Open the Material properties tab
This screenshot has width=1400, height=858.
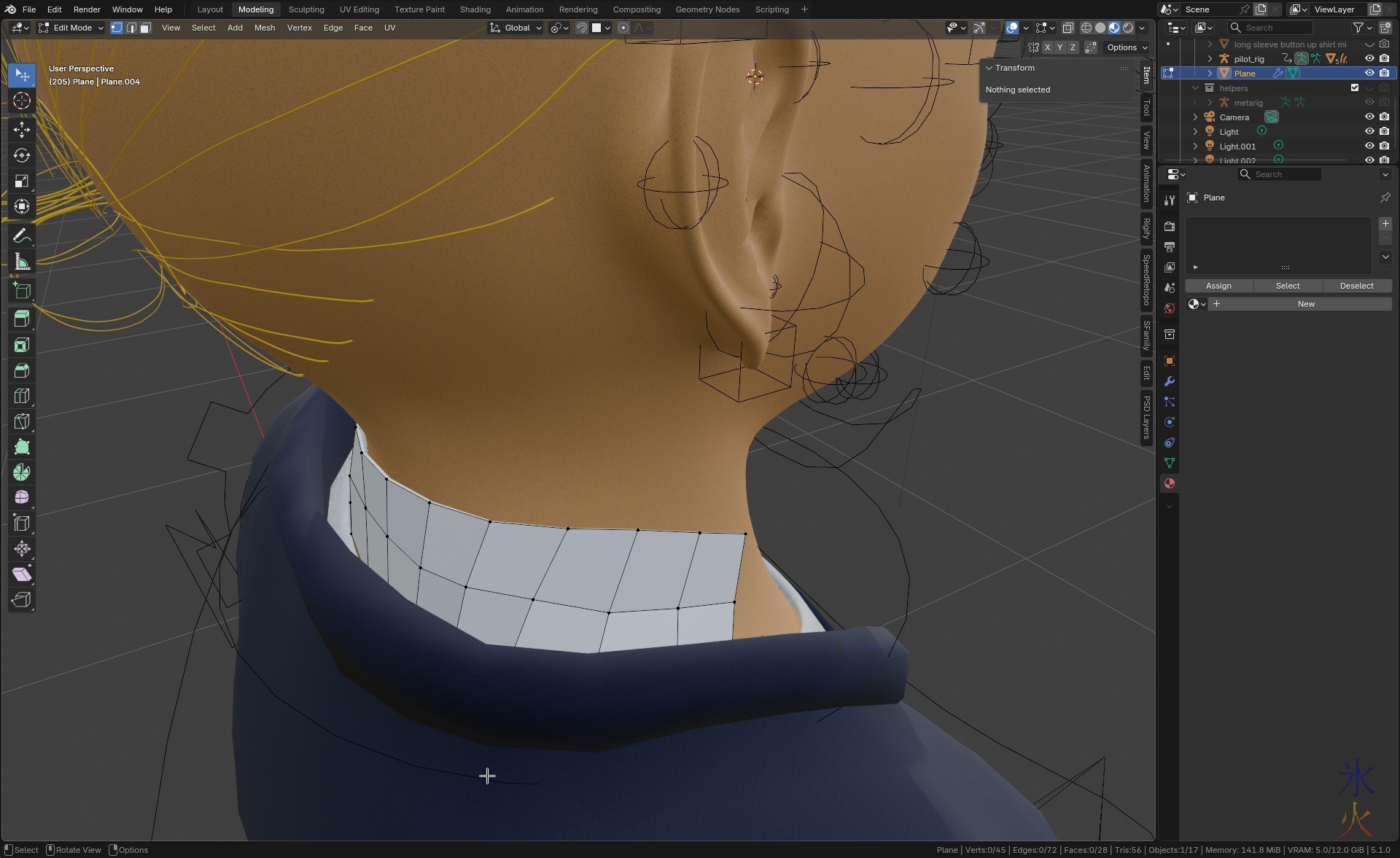[1170, 483]
